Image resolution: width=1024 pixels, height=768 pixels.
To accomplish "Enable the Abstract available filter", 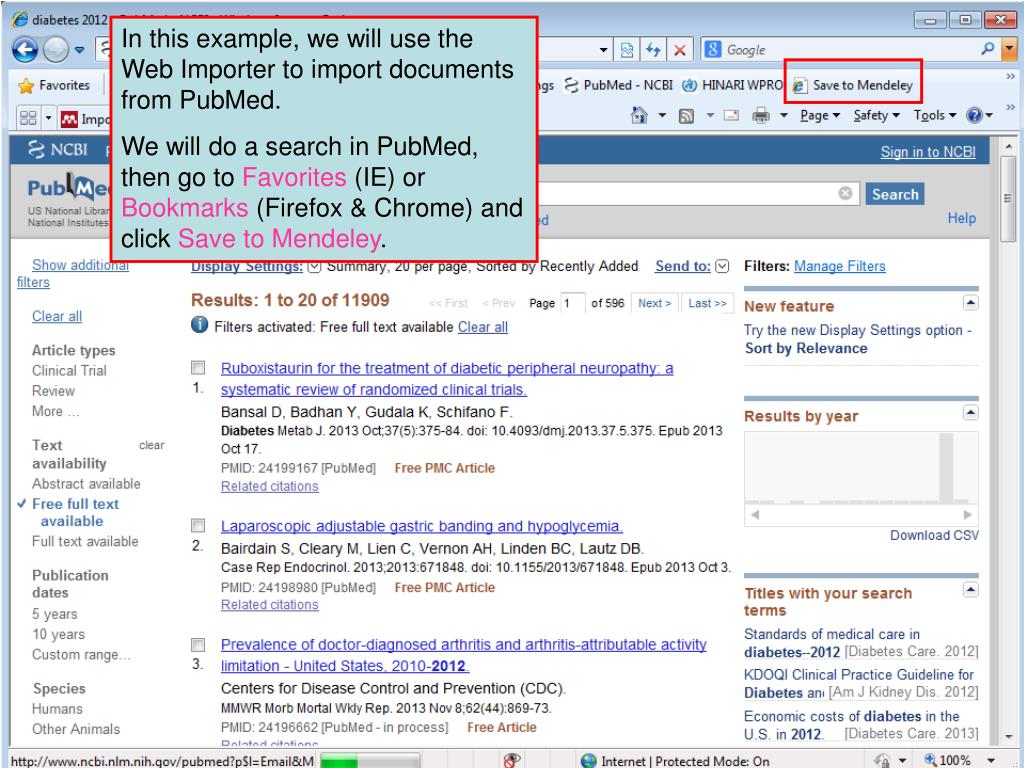I will 86,483.
